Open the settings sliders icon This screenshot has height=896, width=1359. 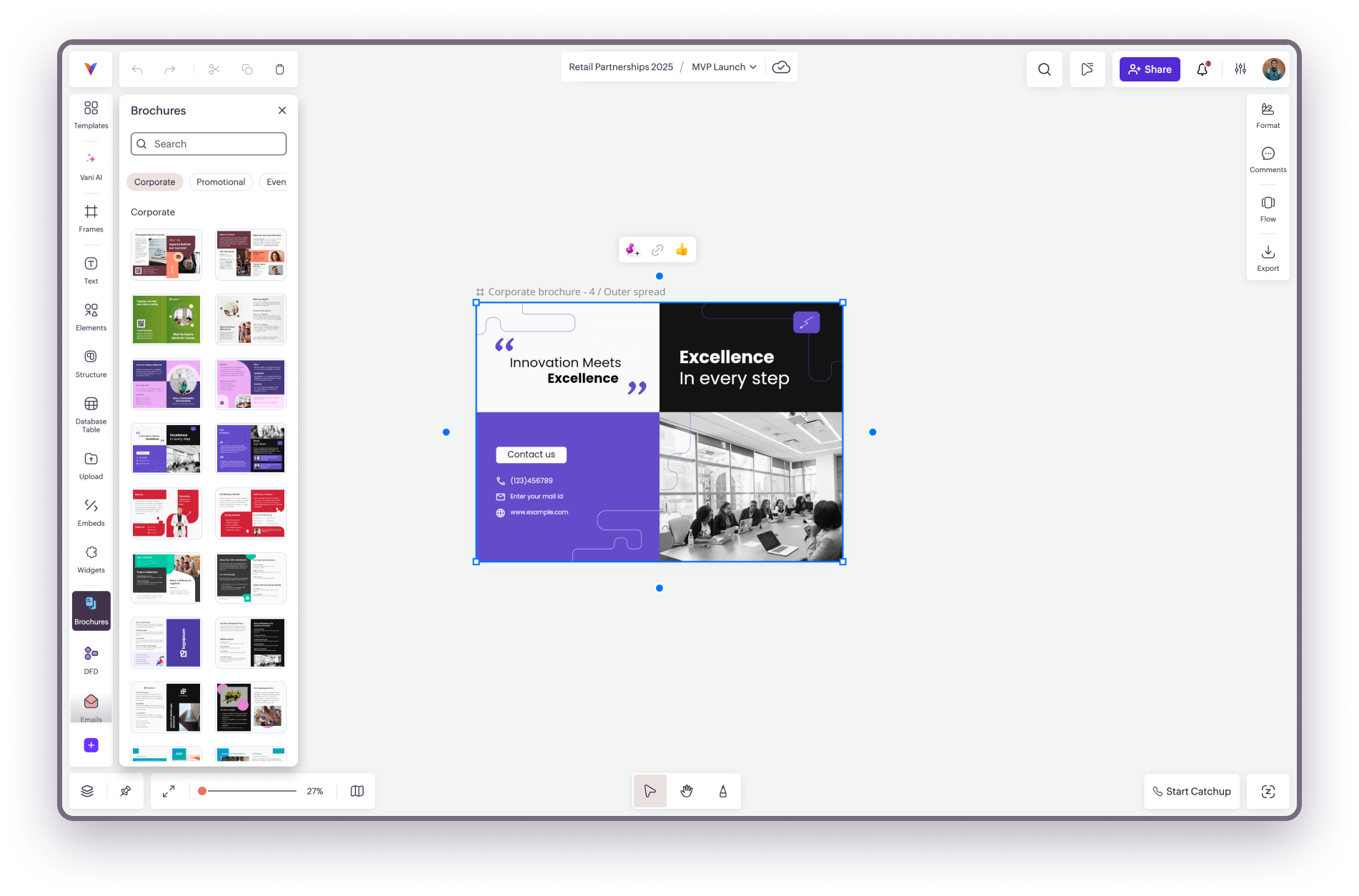click(x=1240, y=69)
